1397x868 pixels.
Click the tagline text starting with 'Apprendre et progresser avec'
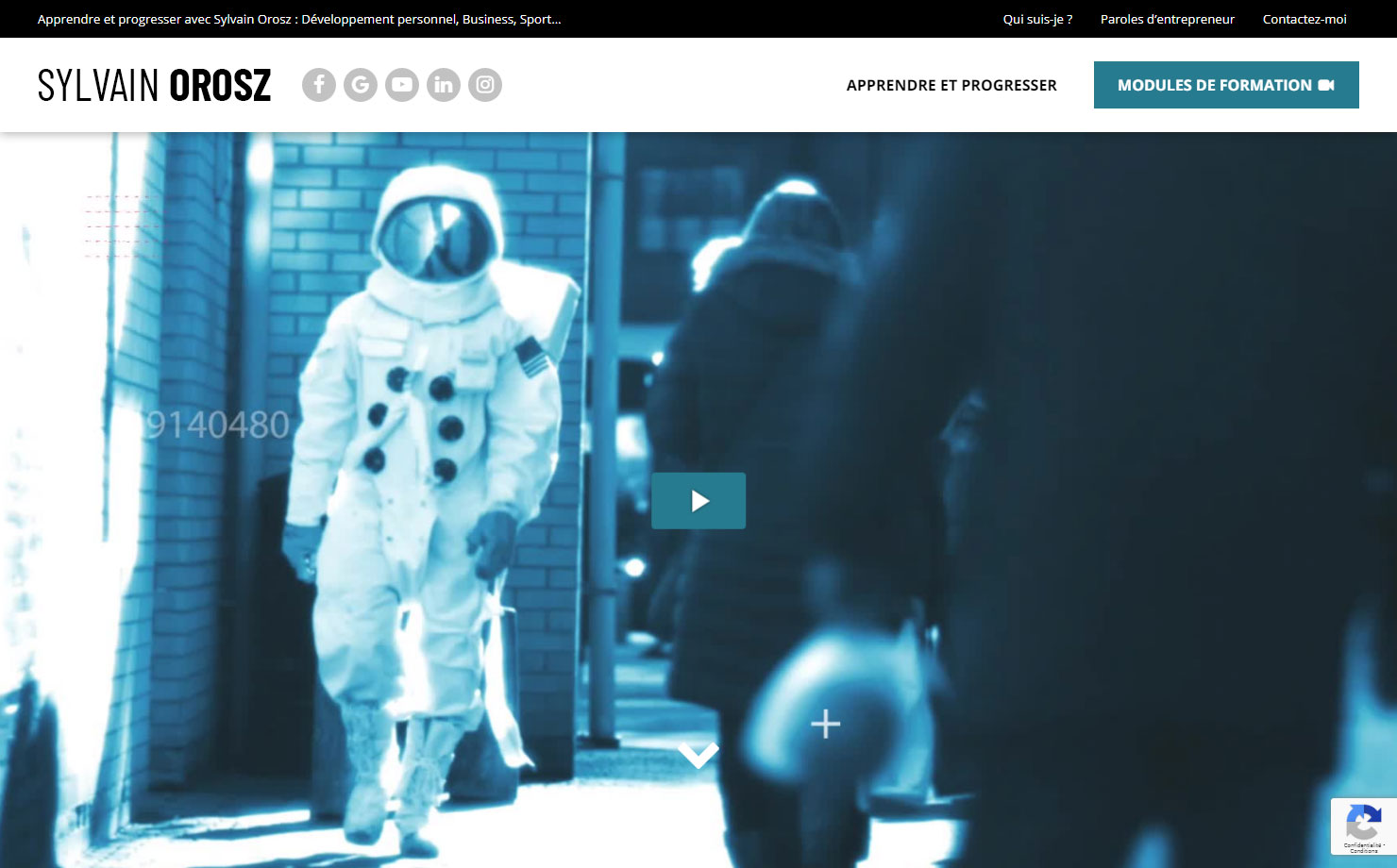pyautogui.click(x=299, y=19)
